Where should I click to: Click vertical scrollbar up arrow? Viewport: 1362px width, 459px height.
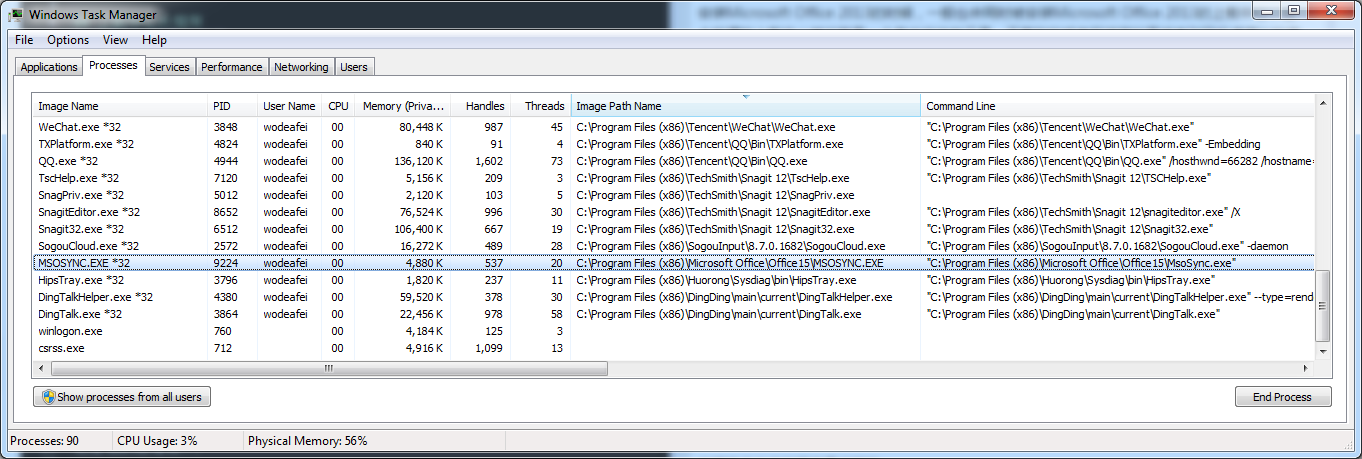click(x=1322, y=103)
